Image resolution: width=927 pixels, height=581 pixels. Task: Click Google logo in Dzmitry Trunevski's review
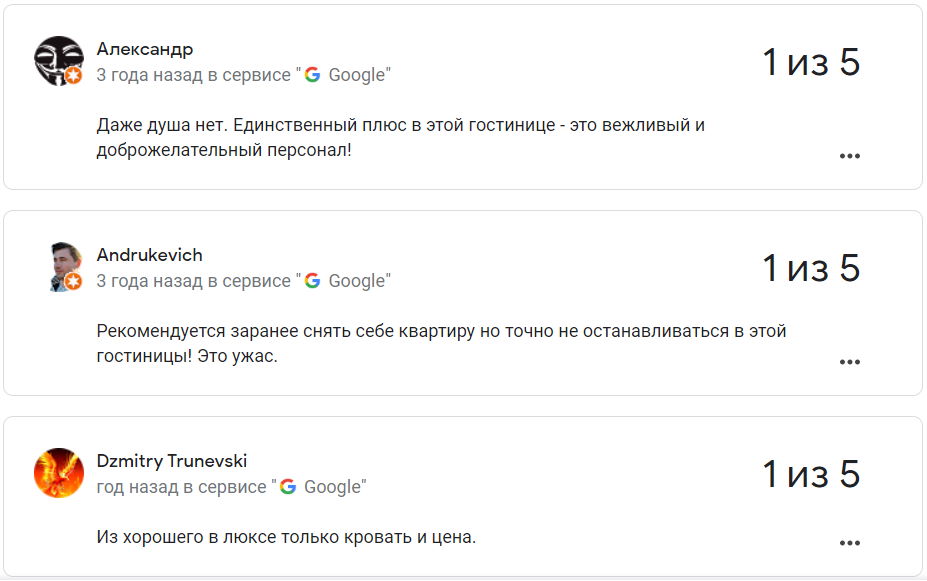[288, 487]
